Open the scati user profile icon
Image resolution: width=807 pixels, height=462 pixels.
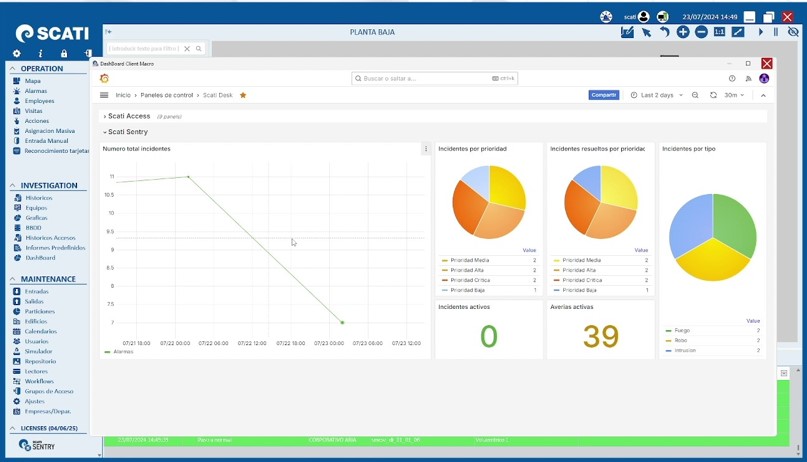(643, 17)
